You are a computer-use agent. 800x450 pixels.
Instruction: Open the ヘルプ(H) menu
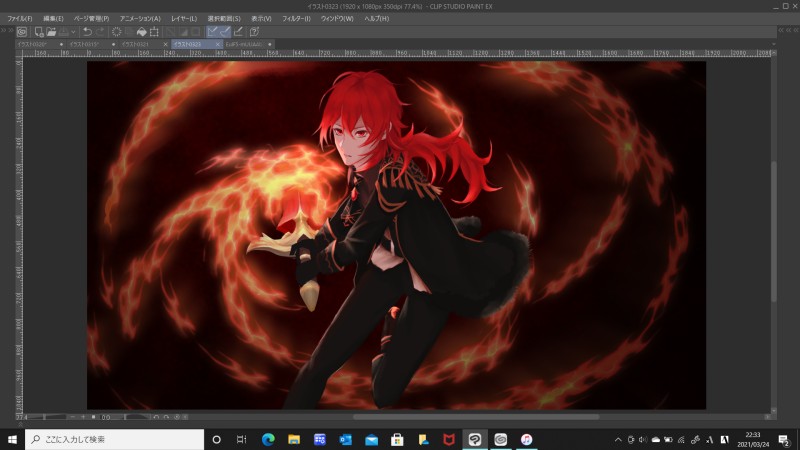click(377, 18)
